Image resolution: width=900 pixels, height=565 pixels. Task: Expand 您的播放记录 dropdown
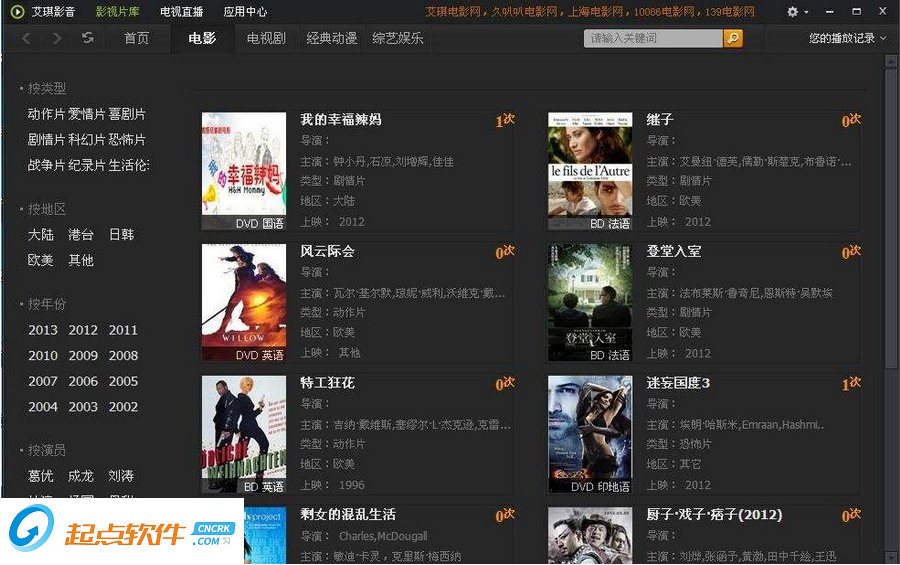coord(847,38)
